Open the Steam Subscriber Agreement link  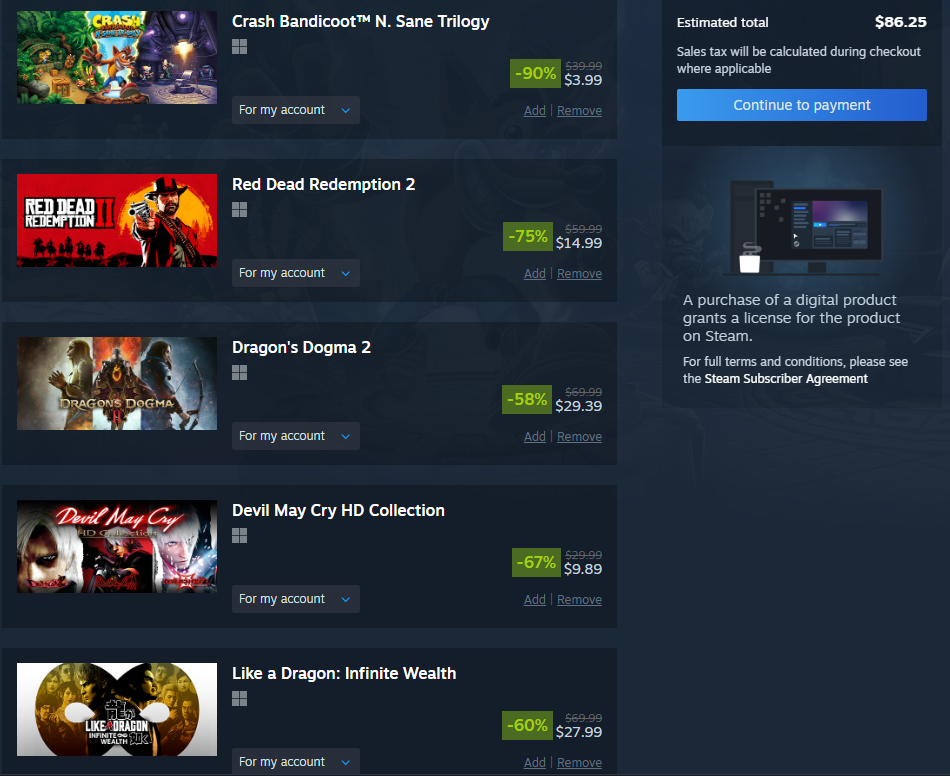pos(786,379)
